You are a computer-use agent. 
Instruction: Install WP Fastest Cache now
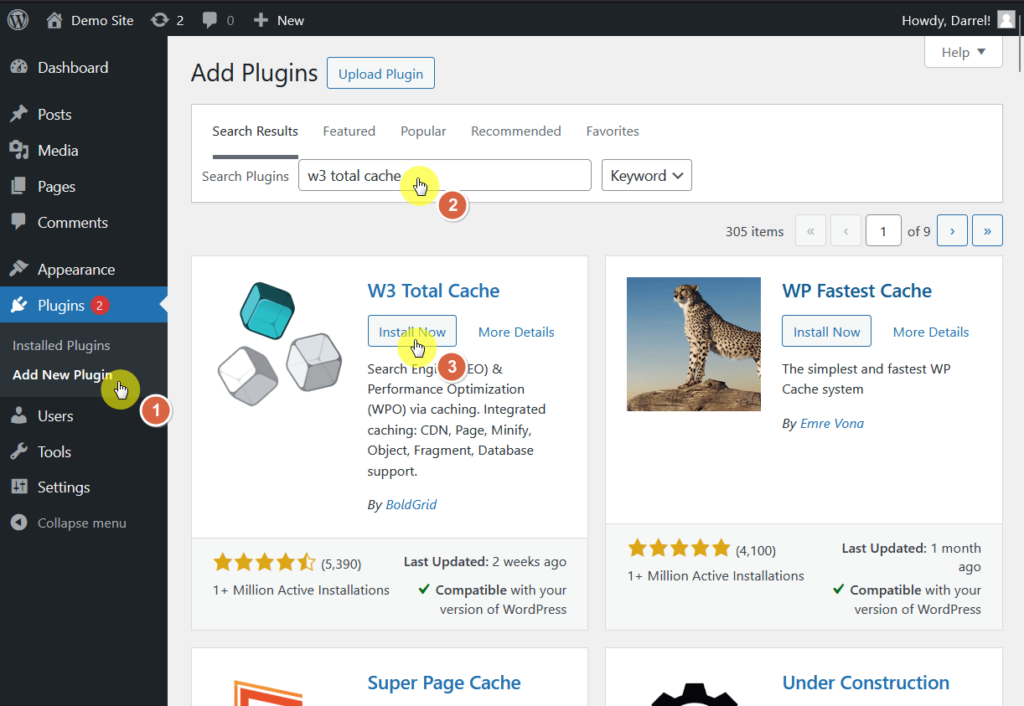(826, 331)
